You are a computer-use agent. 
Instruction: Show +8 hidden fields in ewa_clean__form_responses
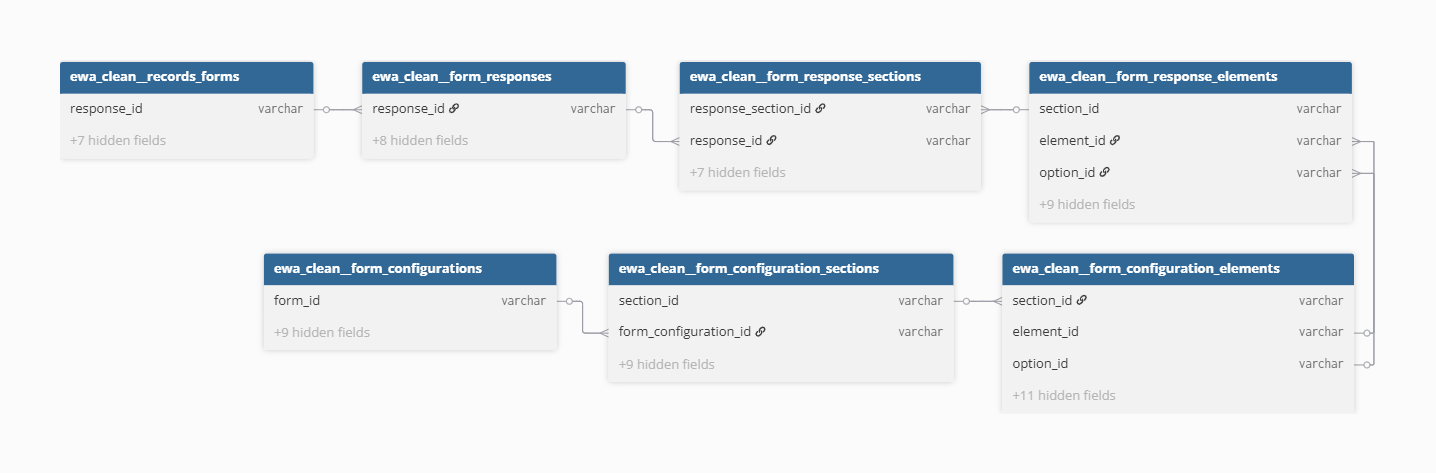pos(420,141)
